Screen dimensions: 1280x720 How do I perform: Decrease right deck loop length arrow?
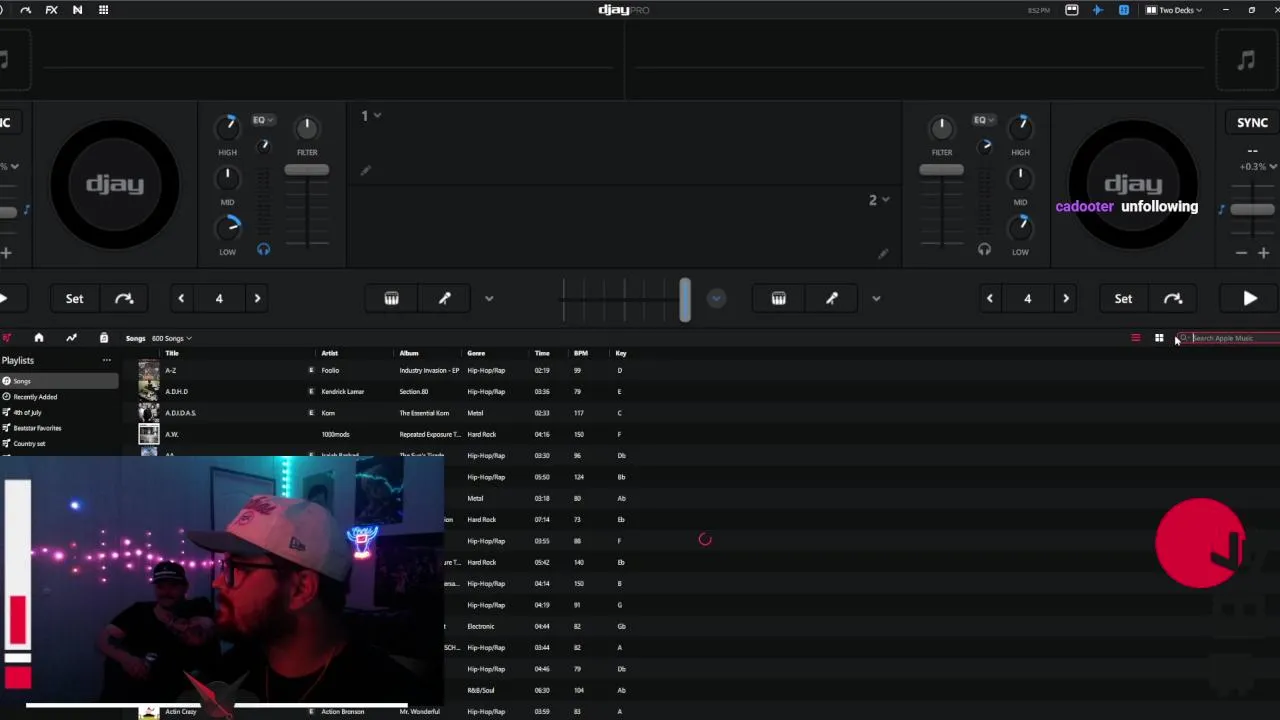pos(990,298)
